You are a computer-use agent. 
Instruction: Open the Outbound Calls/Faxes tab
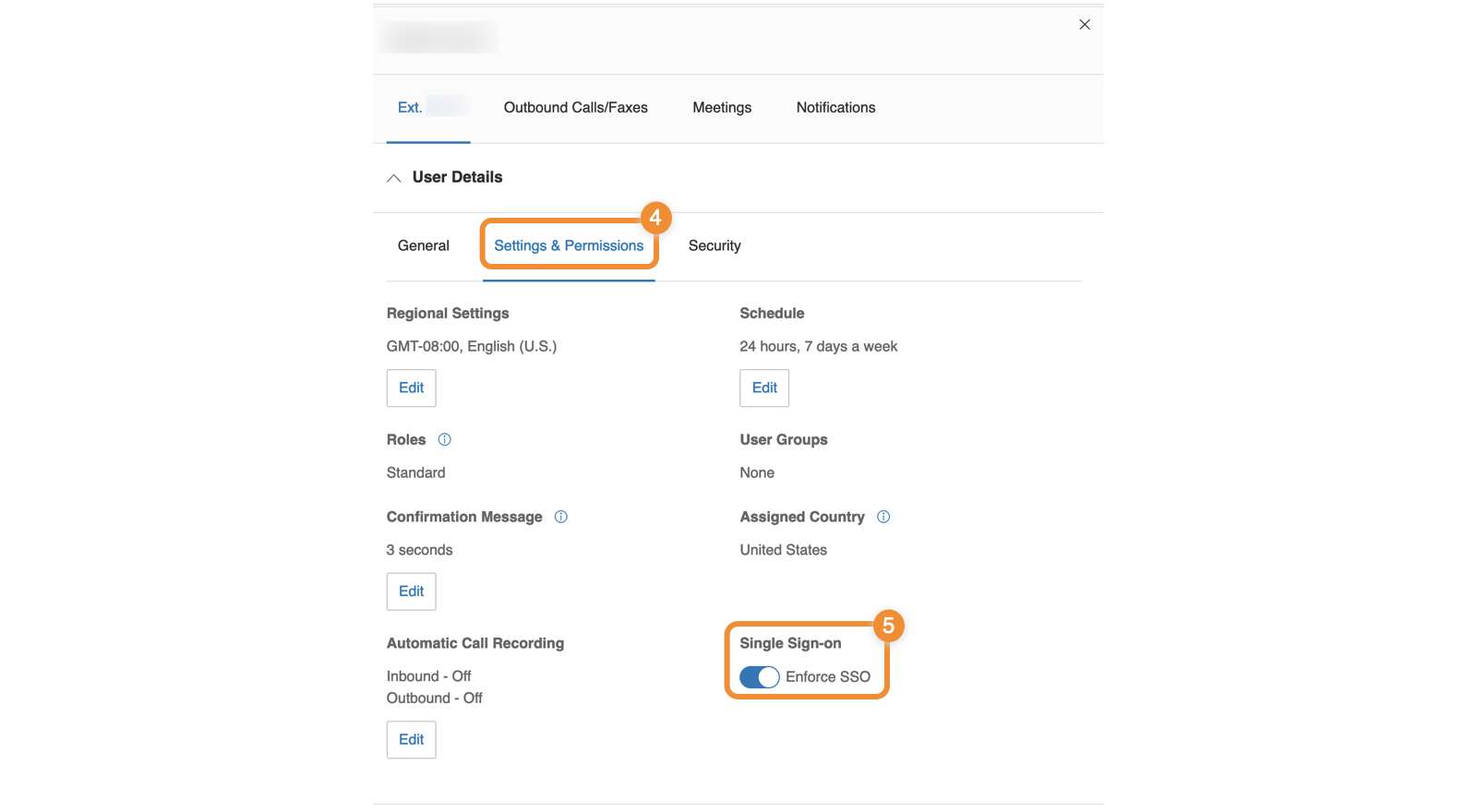click(x=575, y=108)
